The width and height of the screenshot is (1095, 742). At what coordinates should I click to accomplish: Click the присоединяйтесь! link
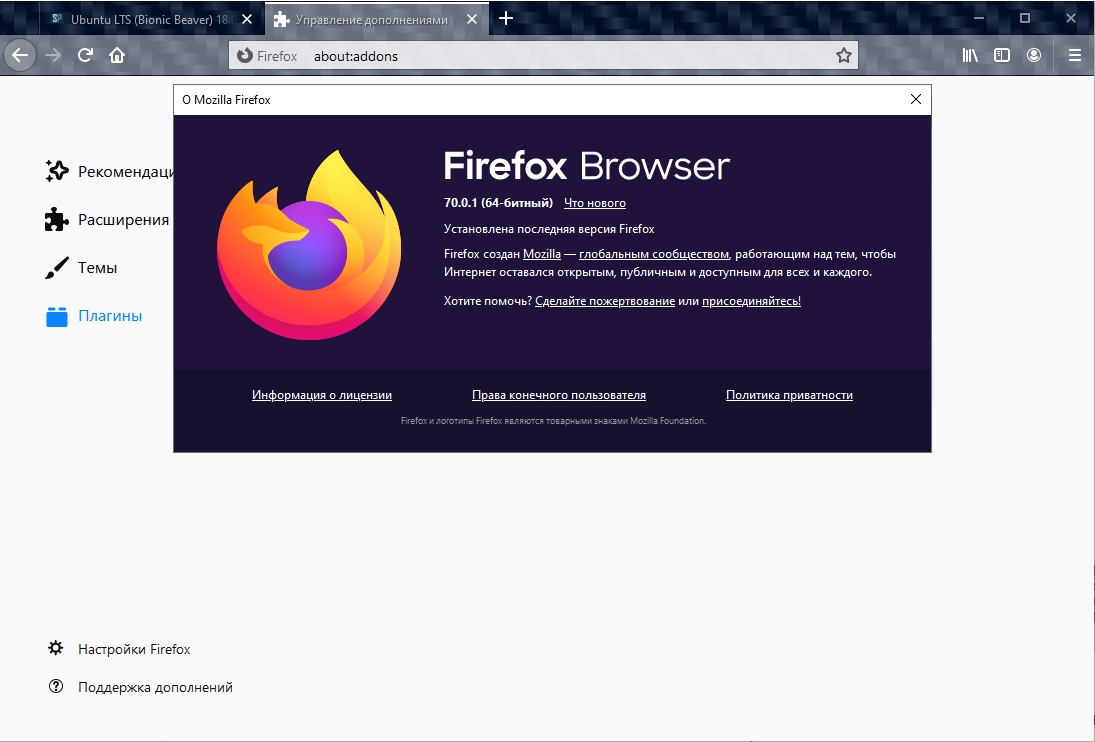click(751, 301)
